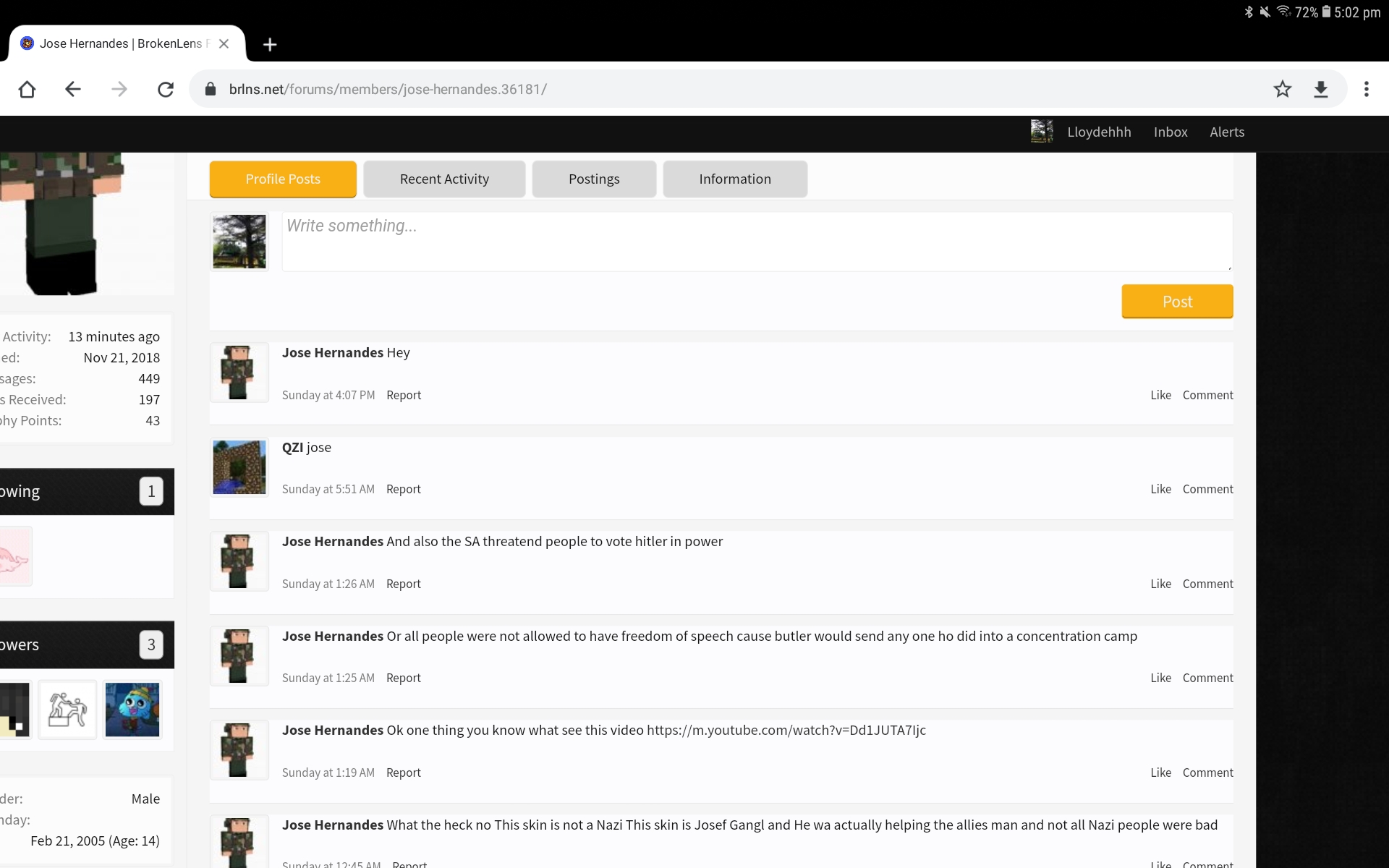Switch to the Profile Posts tab

(x=283, y=179)
